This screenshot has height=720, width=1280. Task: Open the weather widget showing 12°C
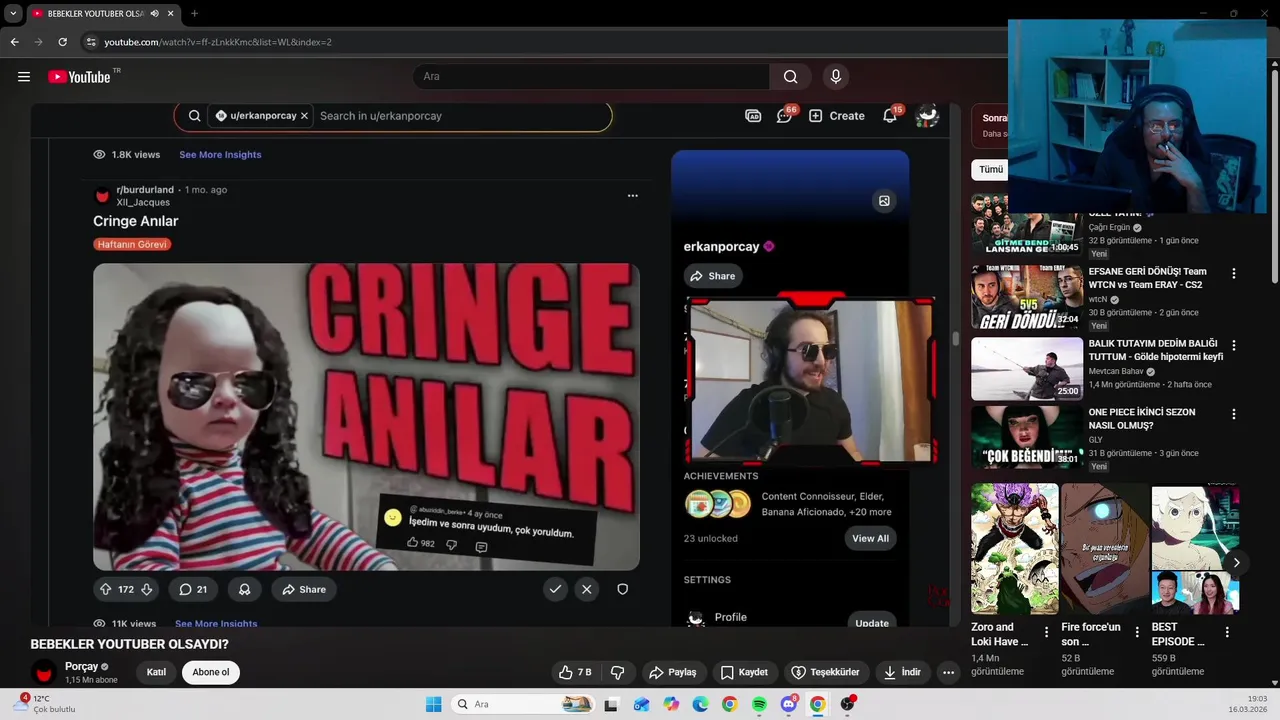[x=45, y=704]
